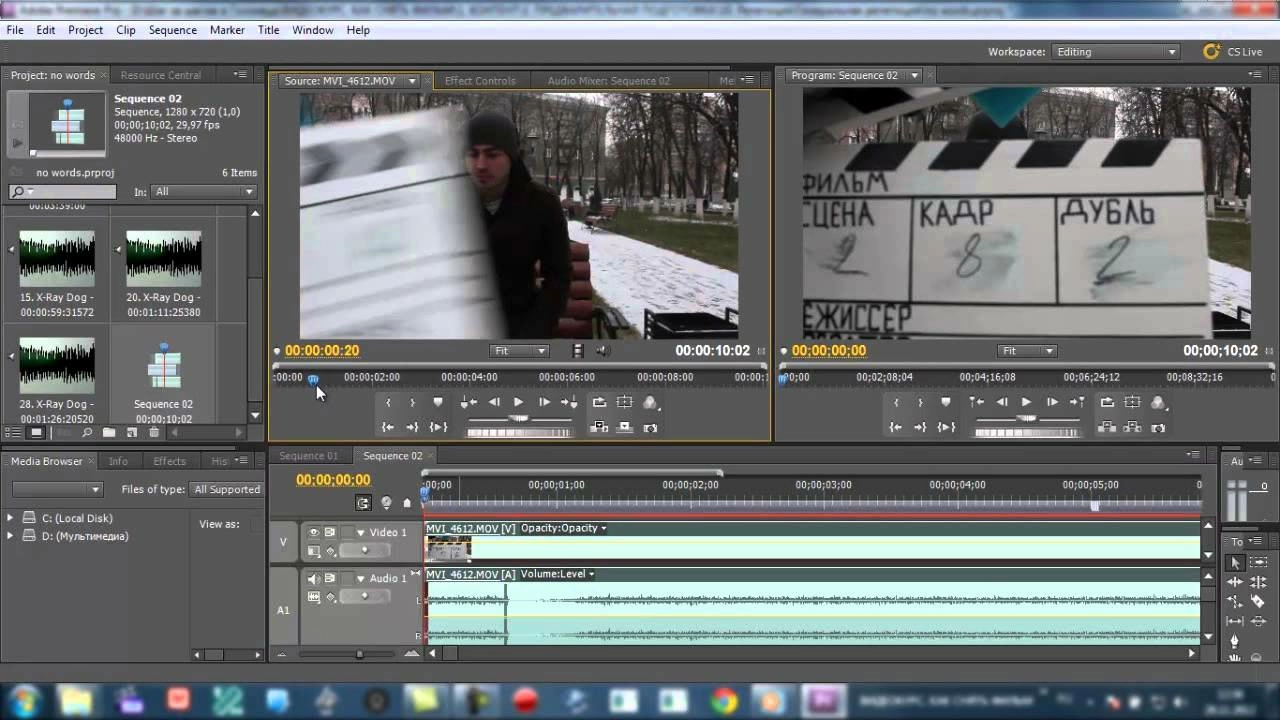Select the Pen tool
This screenshot has height=720, width=1280.
(x=1235, y=640)
